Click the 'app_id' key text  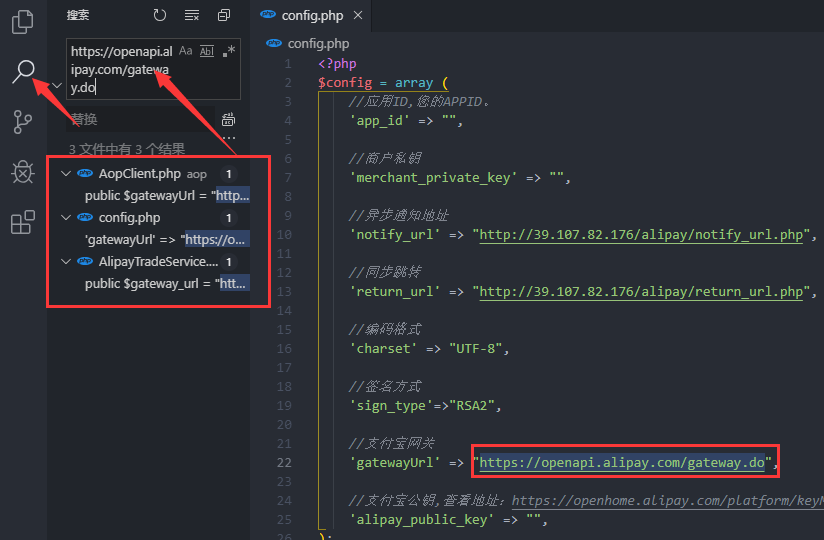(x=379, y=121)
